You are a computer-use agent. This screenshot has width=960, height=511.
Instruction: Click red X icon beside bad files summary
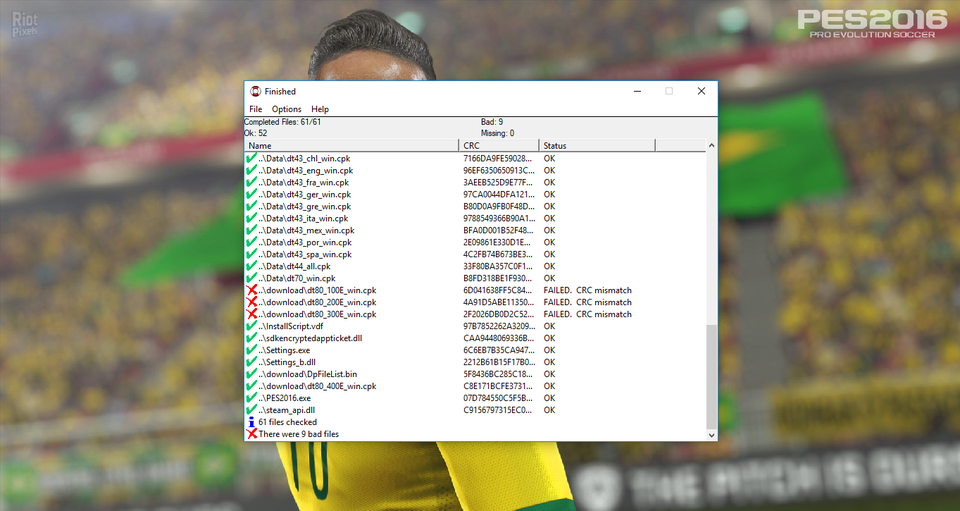(x=252, y=434)
